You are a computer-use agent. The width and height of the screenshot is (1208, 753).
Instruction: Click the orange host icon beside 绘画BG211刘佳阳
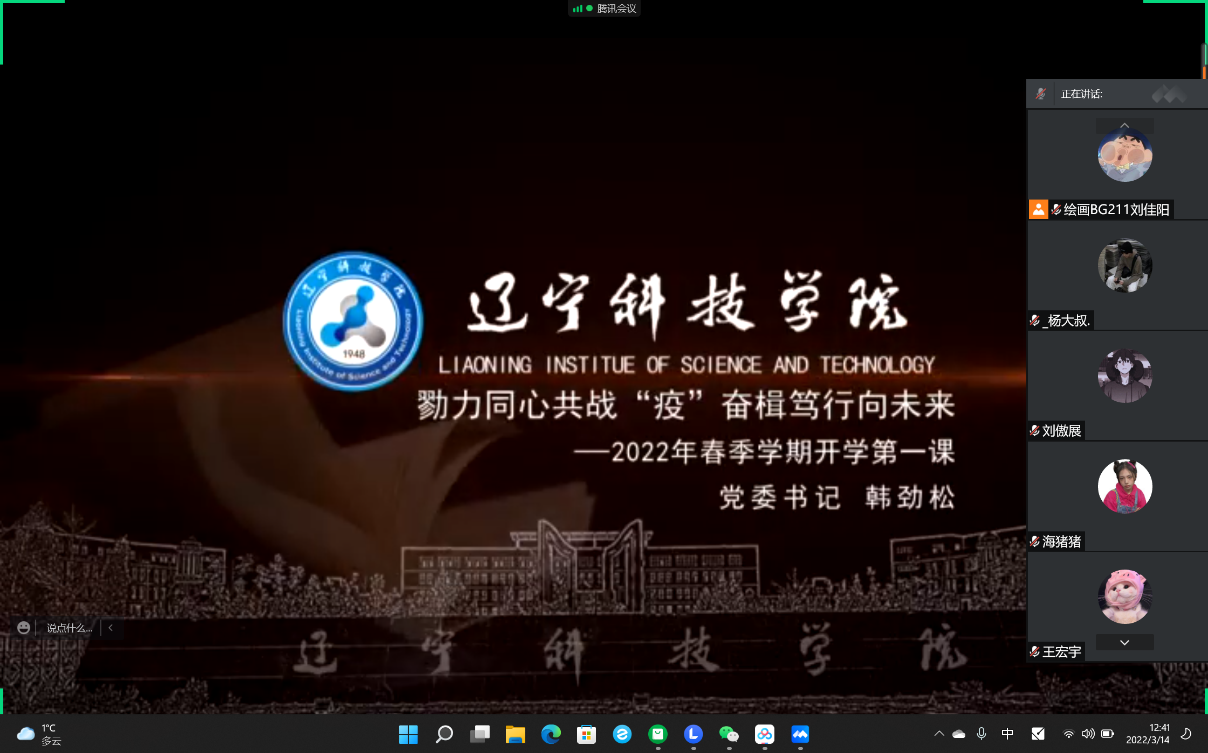pyautogui.click(x=1038, y=209)
